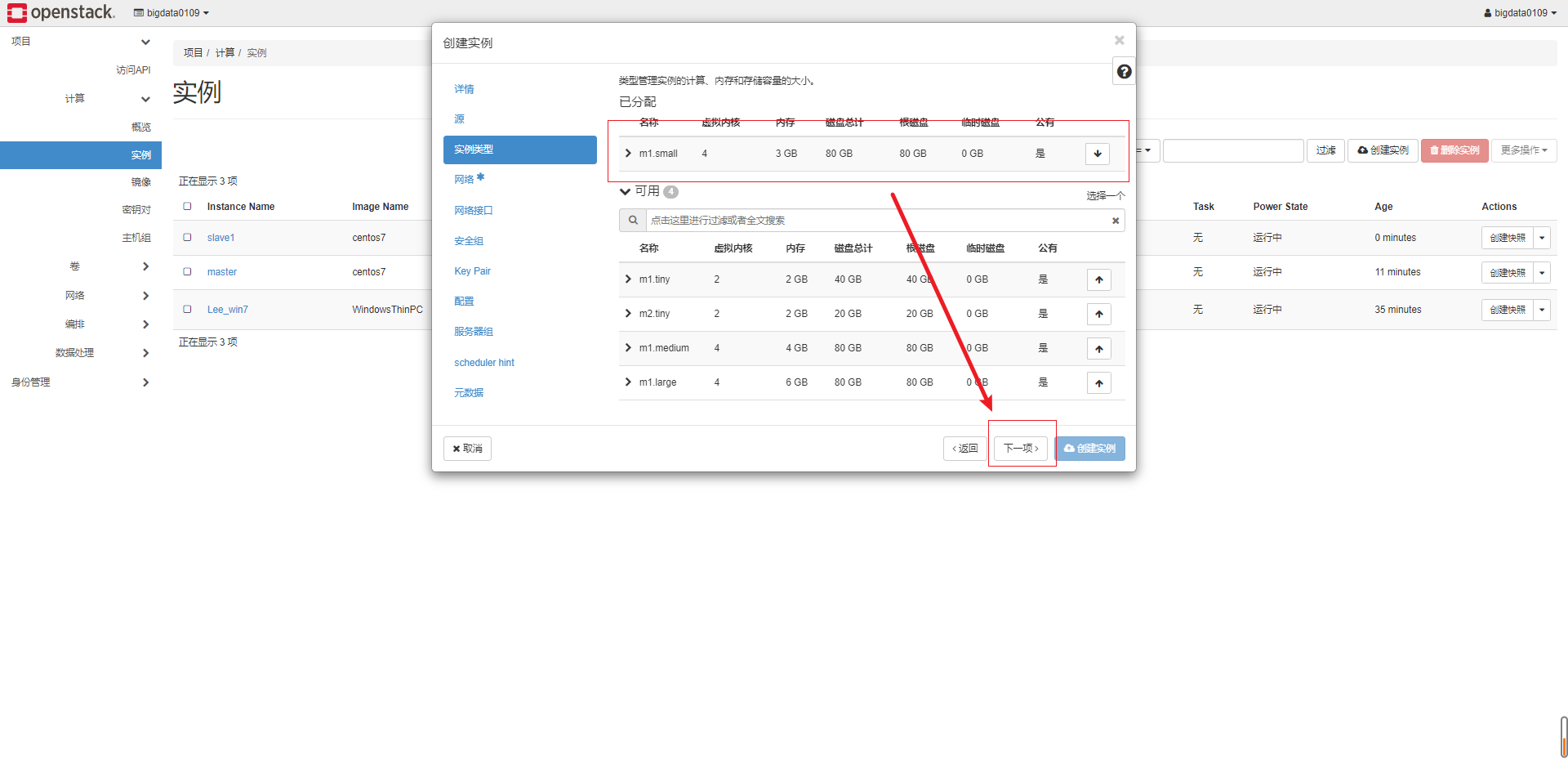This screenshot has width=1568, height=773.
Task: Open Key Pairs in the sidebar
Action: tap(136, 210)
